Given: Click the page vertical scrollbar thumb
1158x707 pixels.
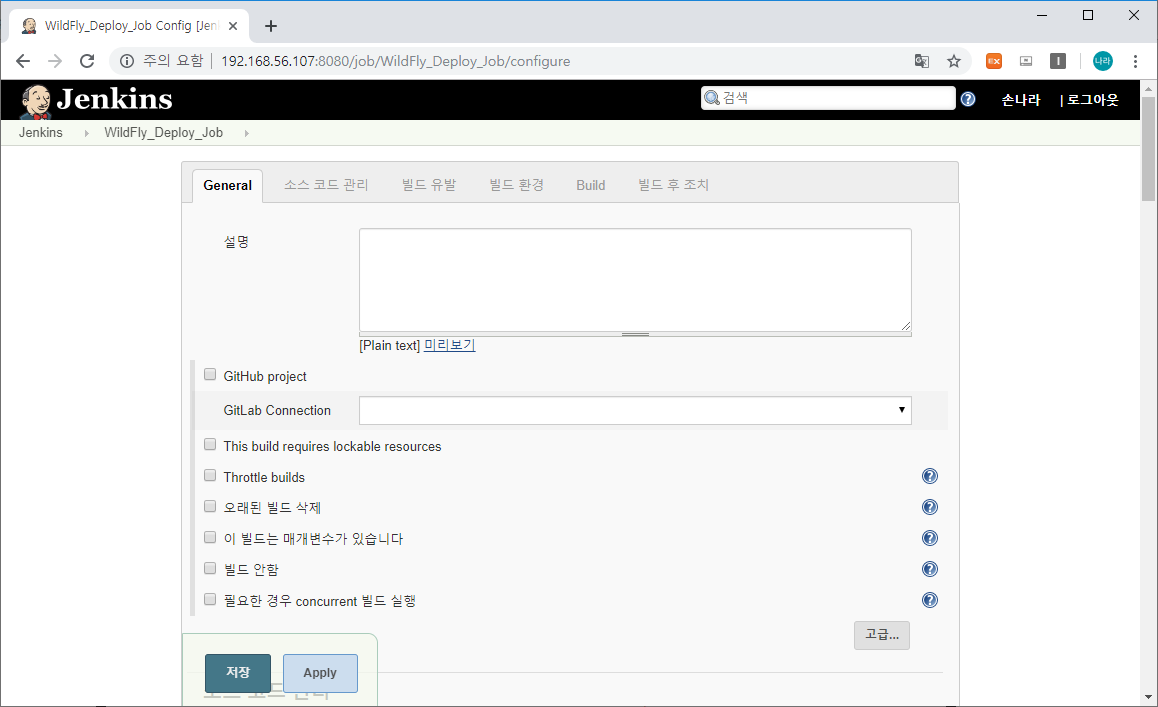Looking at the screenshot, I should tap(1148, 148).
